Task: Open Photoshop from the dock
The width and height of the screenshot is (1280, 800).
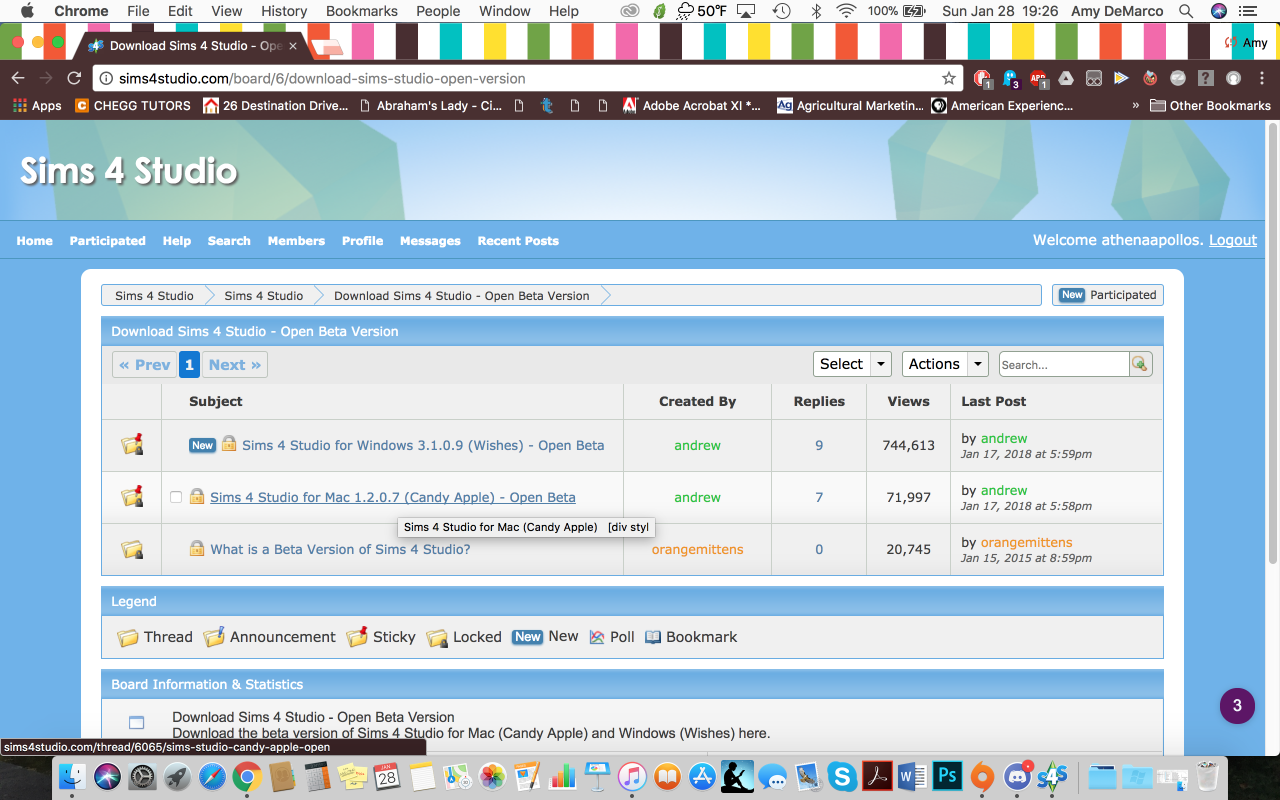Action: click(946, 775)
